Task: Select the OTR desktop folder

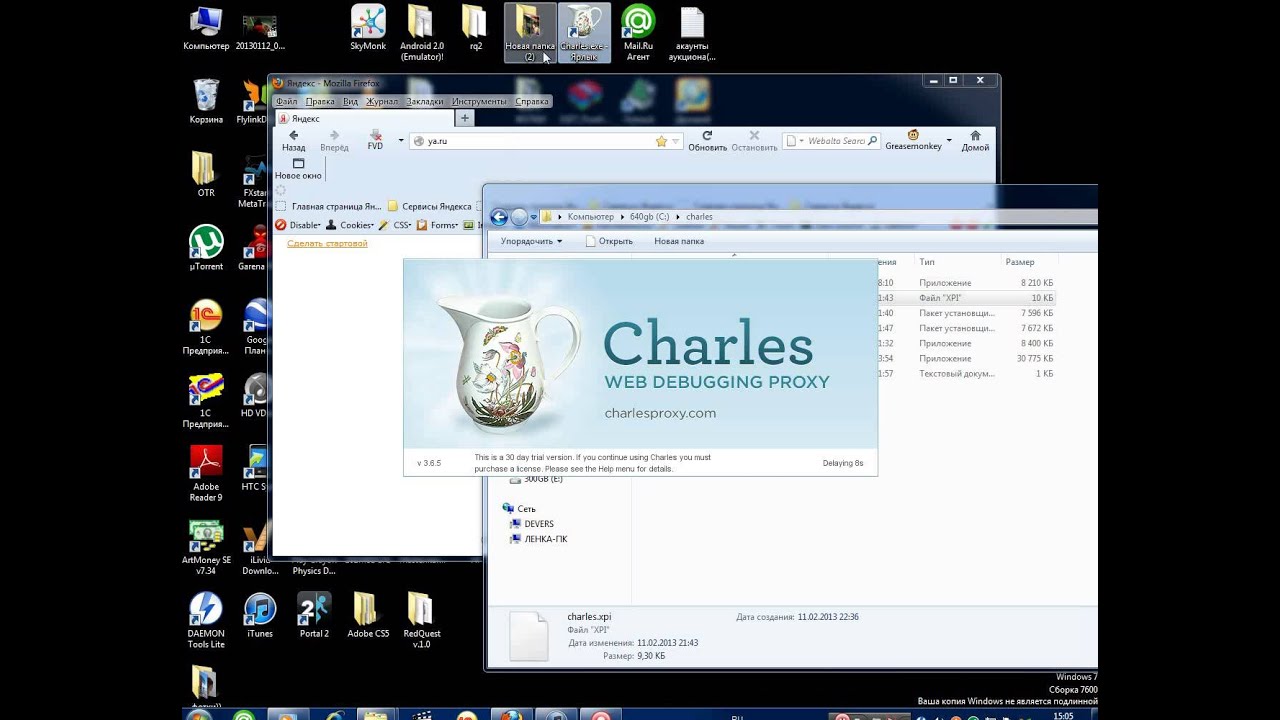Action: coord(206,175)
